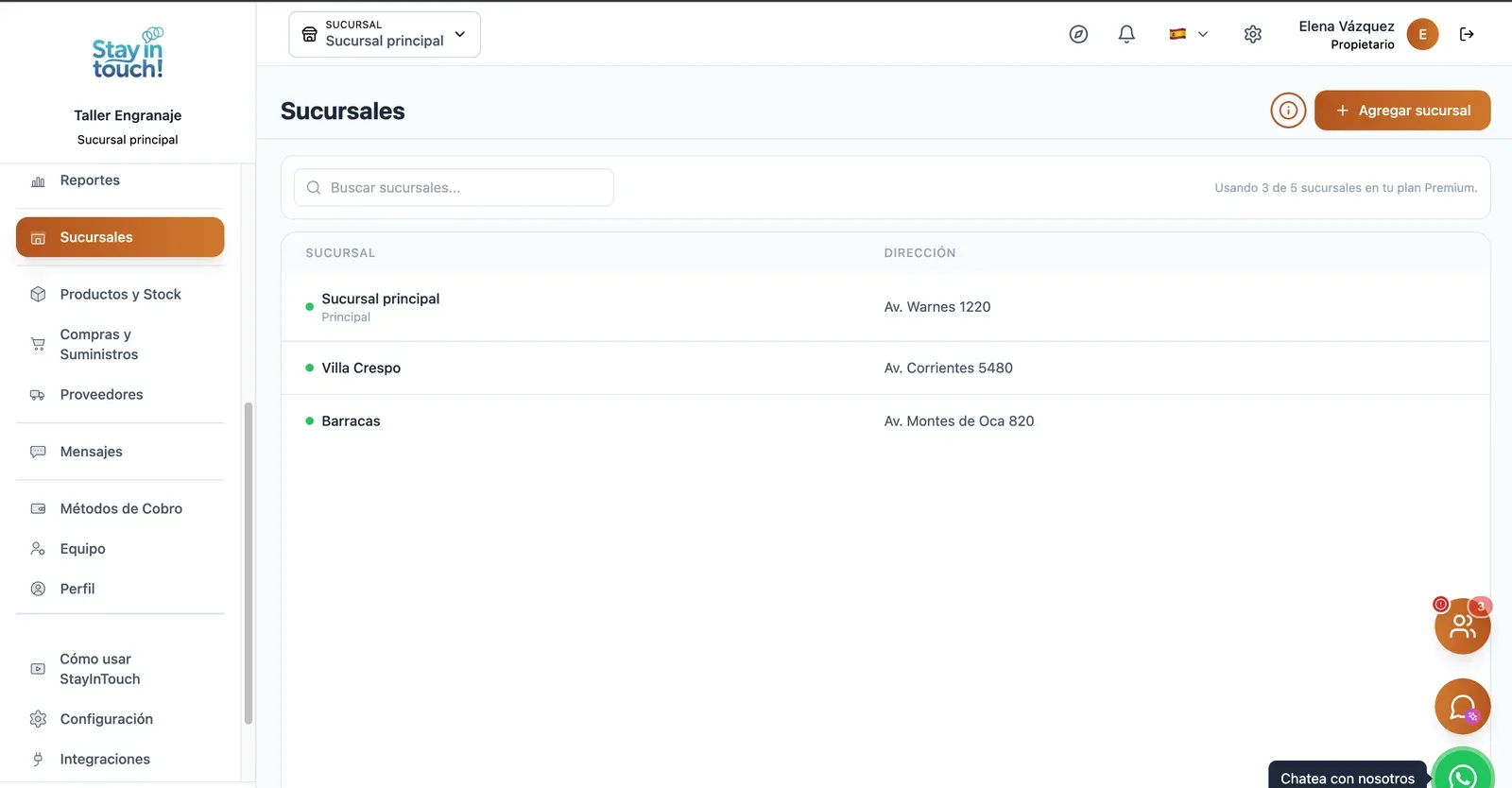Image resolution: width=1512 pixels, height=788 pixels.
Task: Open the settings gear in the top bar
Action: 1253,34
